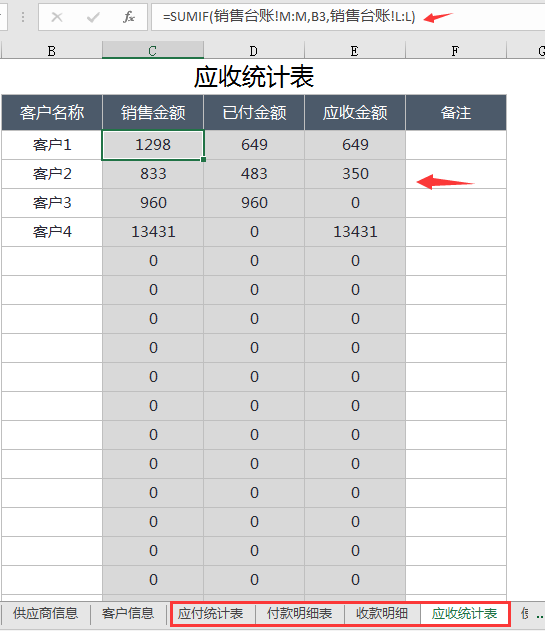Select the 客户2 name cell

pos(52,174)
